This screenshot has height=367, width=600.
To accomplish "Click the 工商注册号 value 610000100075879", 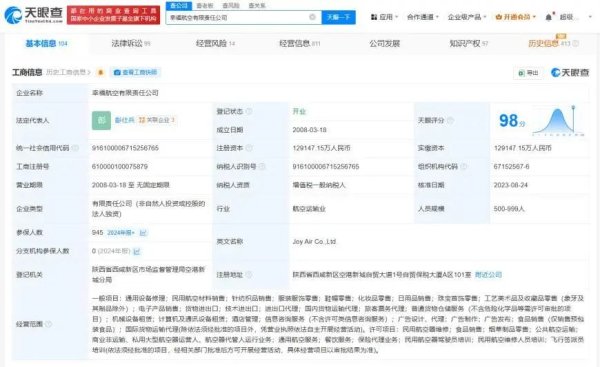I will point(120,166).
